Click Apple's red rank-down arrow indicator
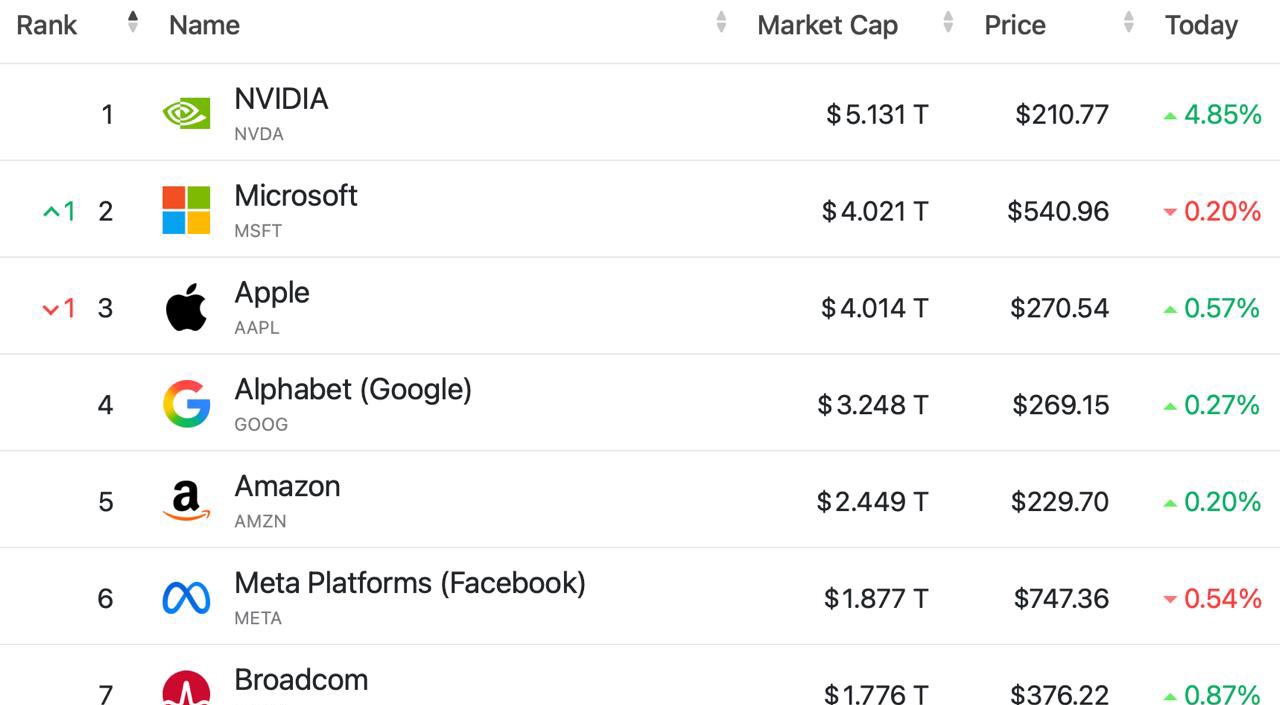 coord(59,308)
